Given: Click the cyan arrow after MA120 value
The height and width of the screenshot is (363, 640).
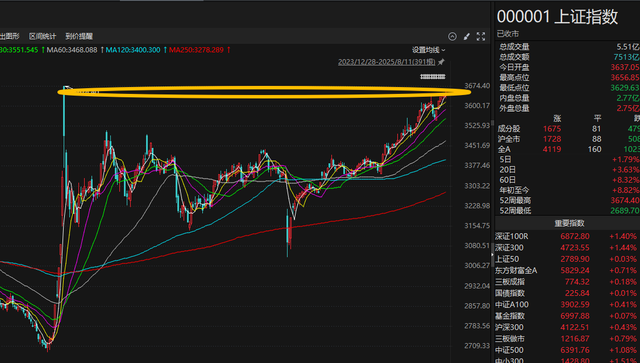Looking at the screenshot, I should [x=165, y=50].
